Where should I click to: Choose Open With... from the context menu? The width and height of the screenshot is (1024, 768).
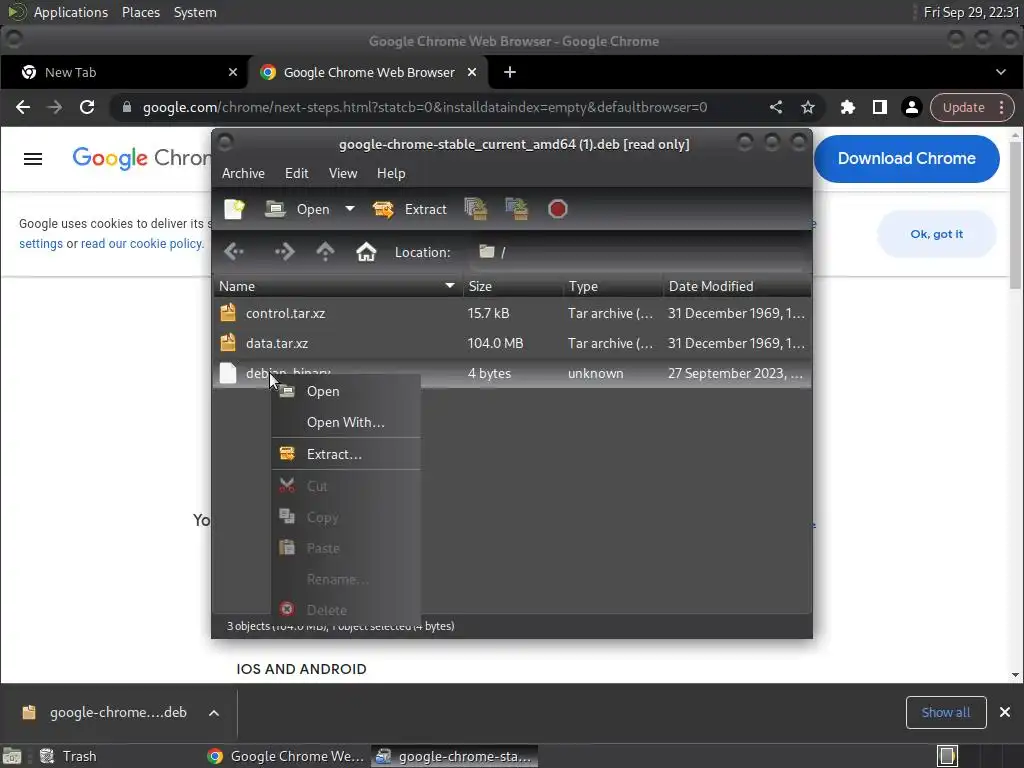point(346,422)
